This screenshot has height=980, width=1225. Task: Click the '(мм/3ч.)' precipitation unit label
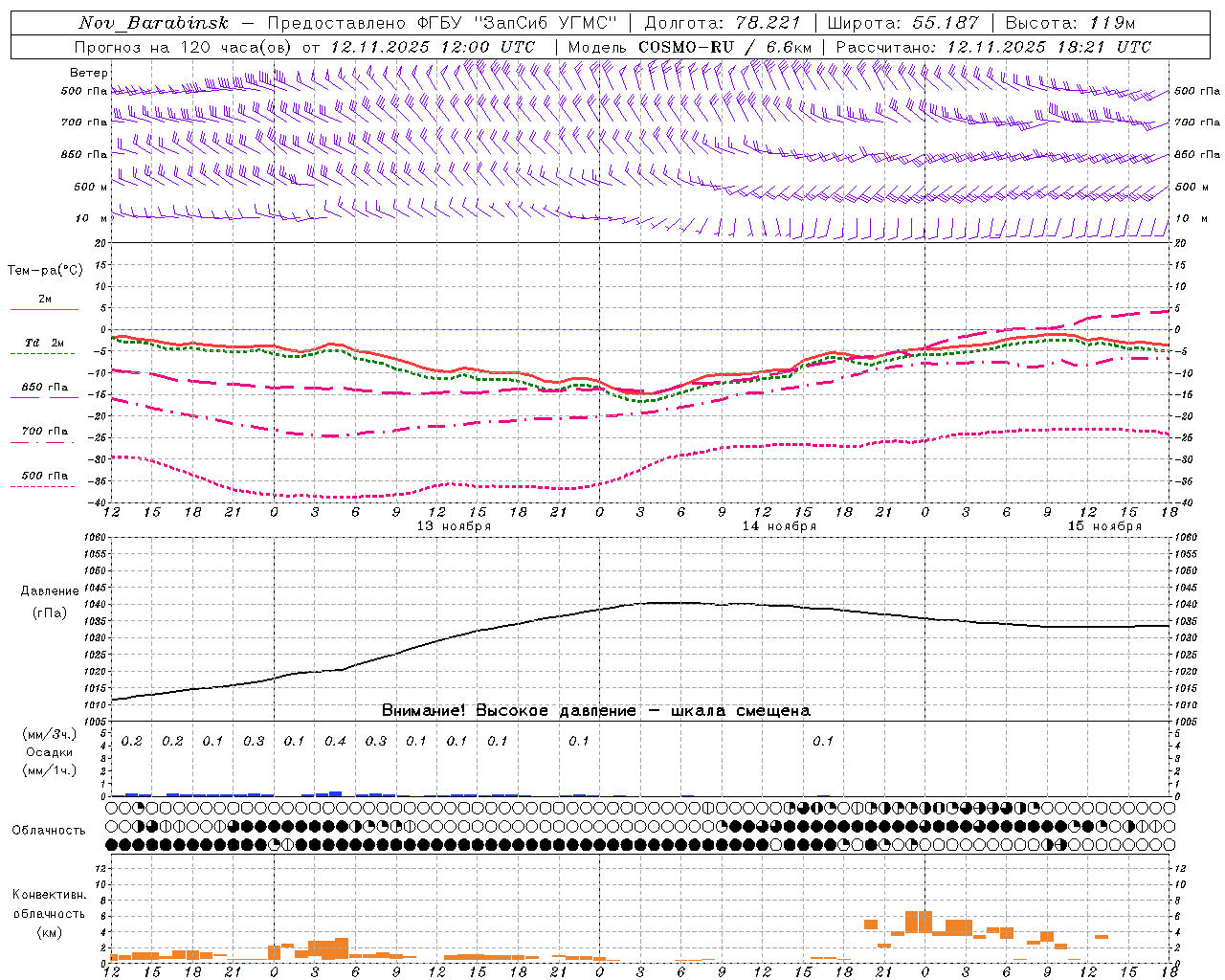[x=50, y=735]
